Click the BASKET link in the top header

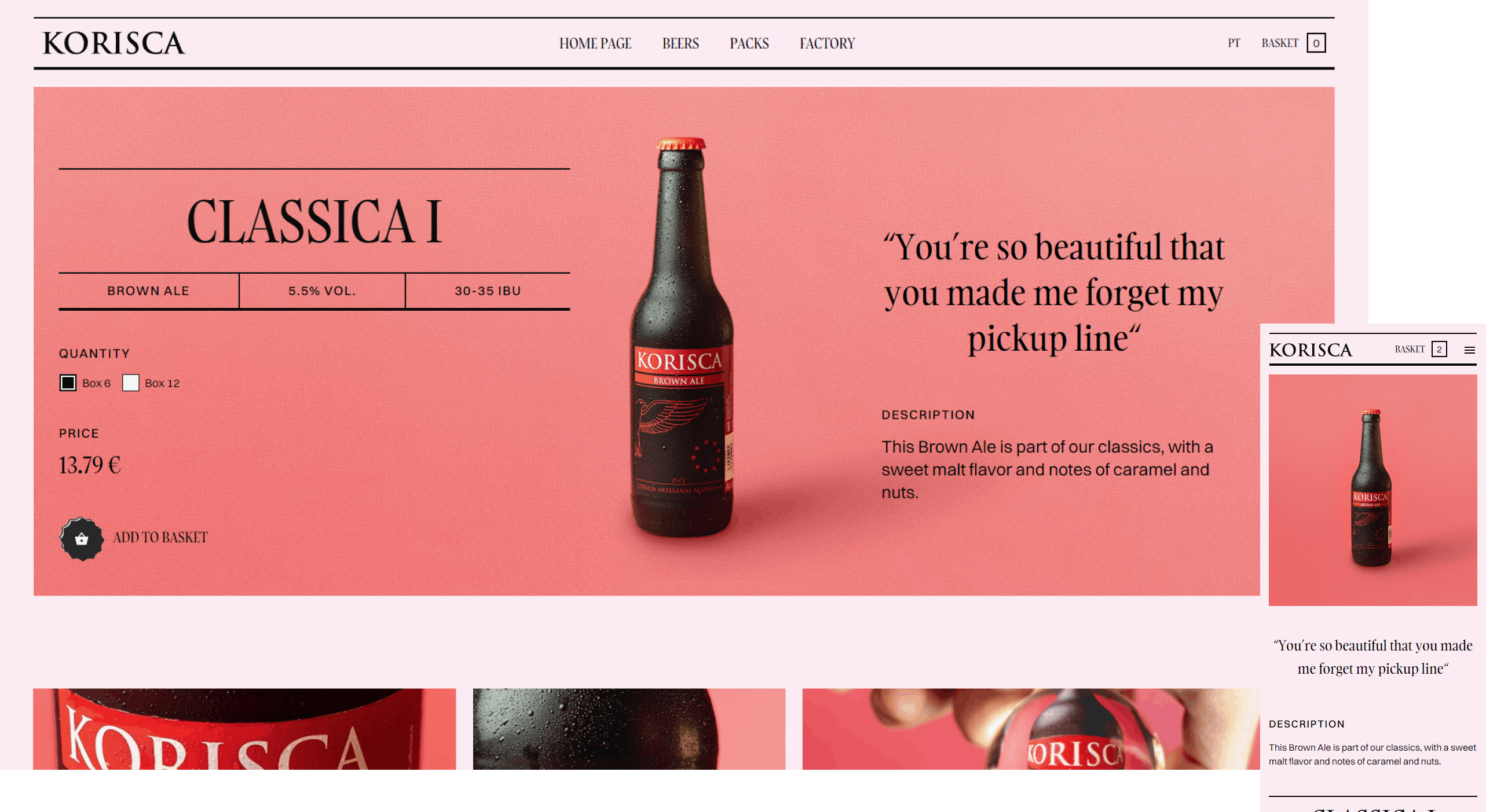(x=1280, y=43)
